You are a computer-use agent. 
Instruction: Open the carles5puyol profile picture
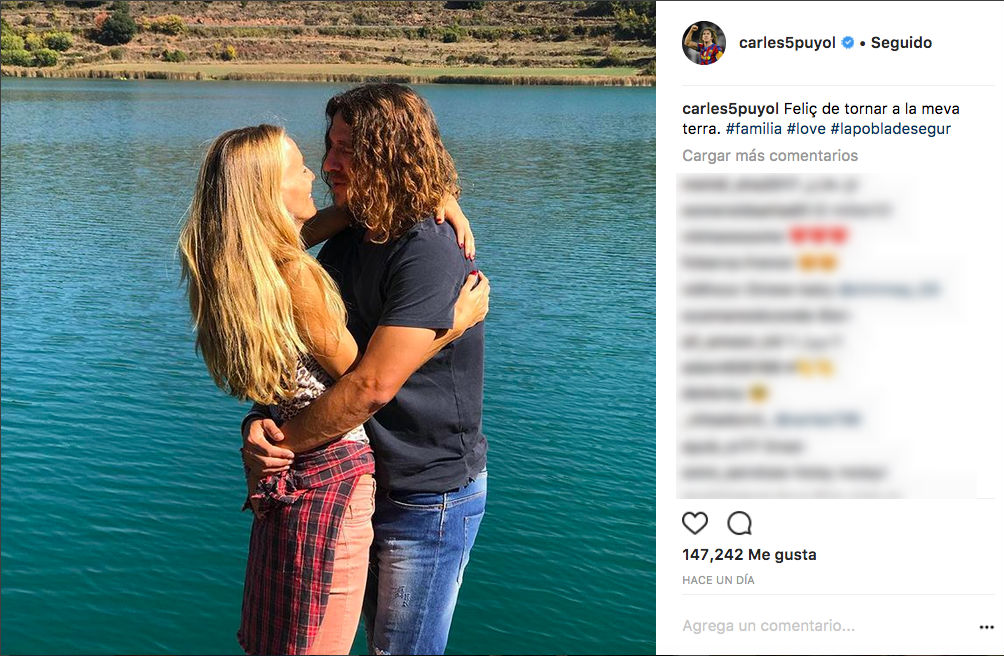pos(704,43)
